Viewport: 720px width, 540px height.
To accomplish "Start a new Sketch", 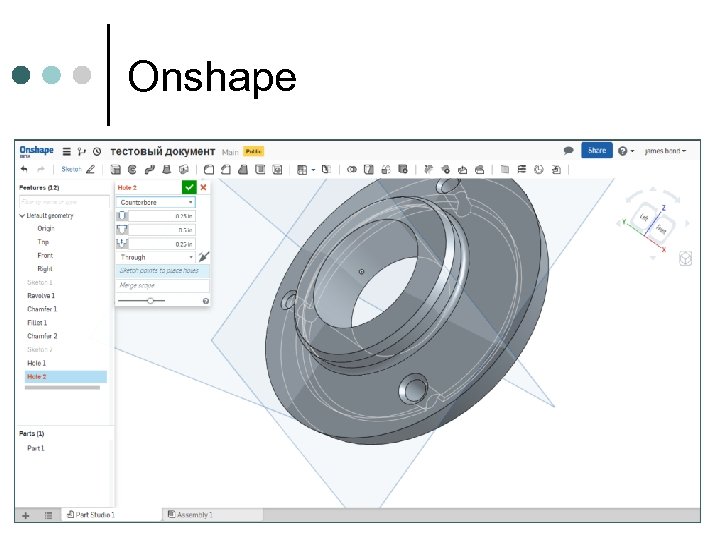I will [79, 169].
